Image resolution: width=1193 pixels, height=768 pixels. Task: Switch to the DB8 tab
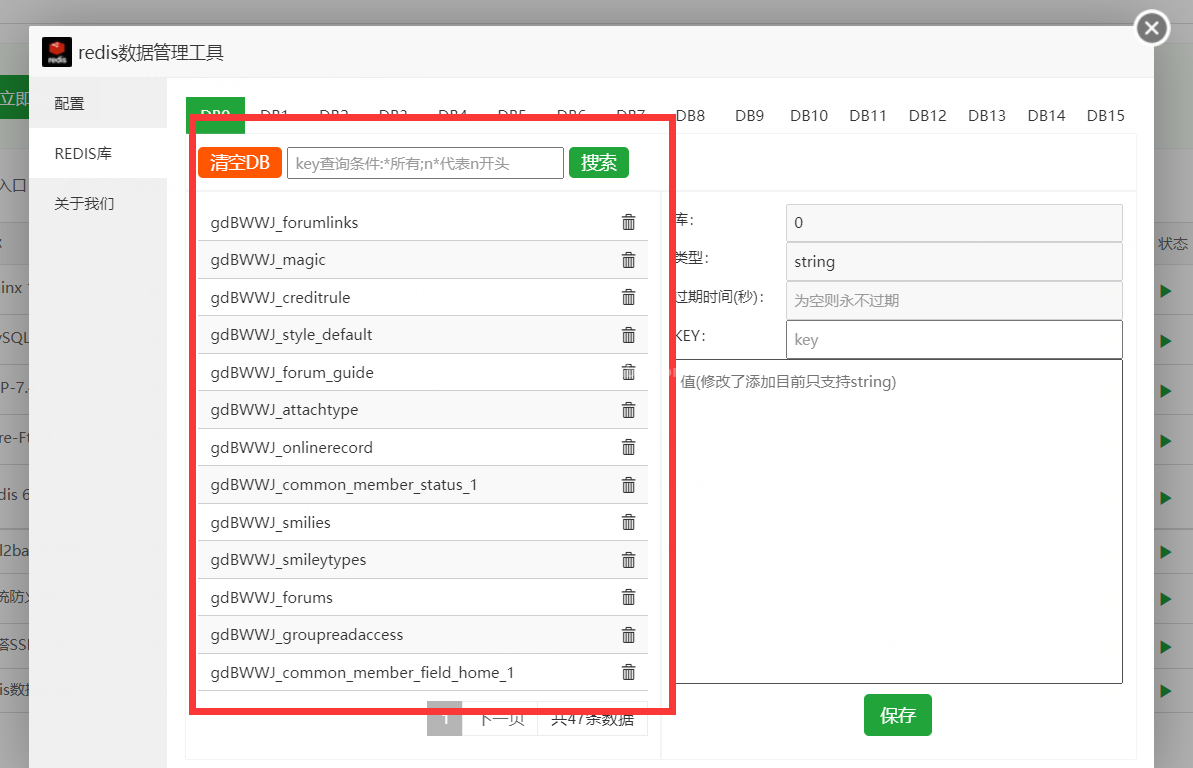690,116
